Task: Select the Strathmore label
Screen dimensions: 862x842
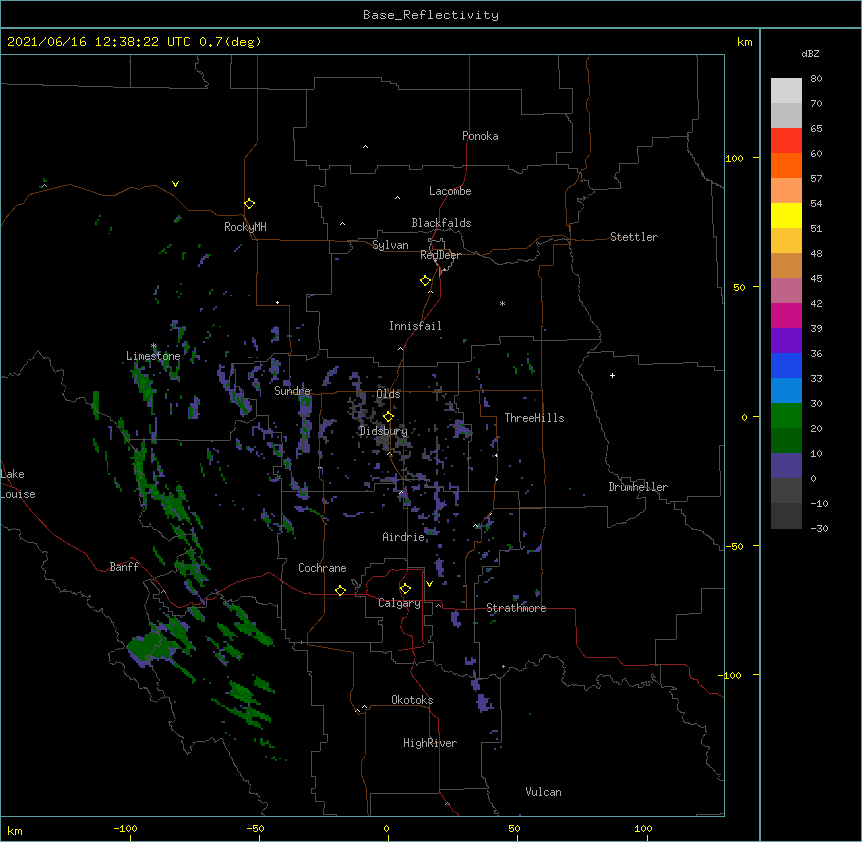Action: click(516, 608)
